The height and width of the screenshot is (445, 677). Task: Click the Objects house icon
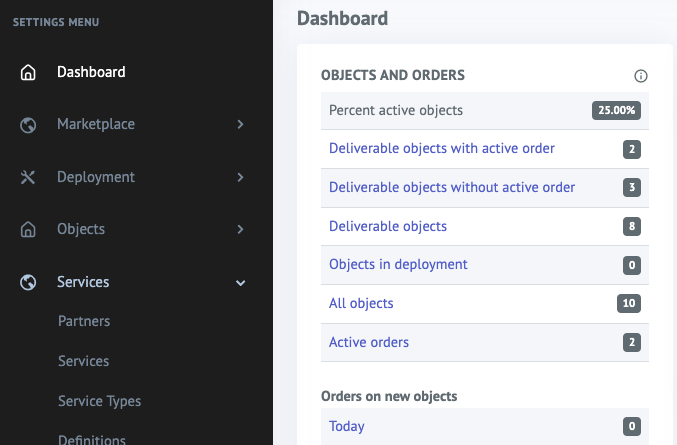click(28, 230)
